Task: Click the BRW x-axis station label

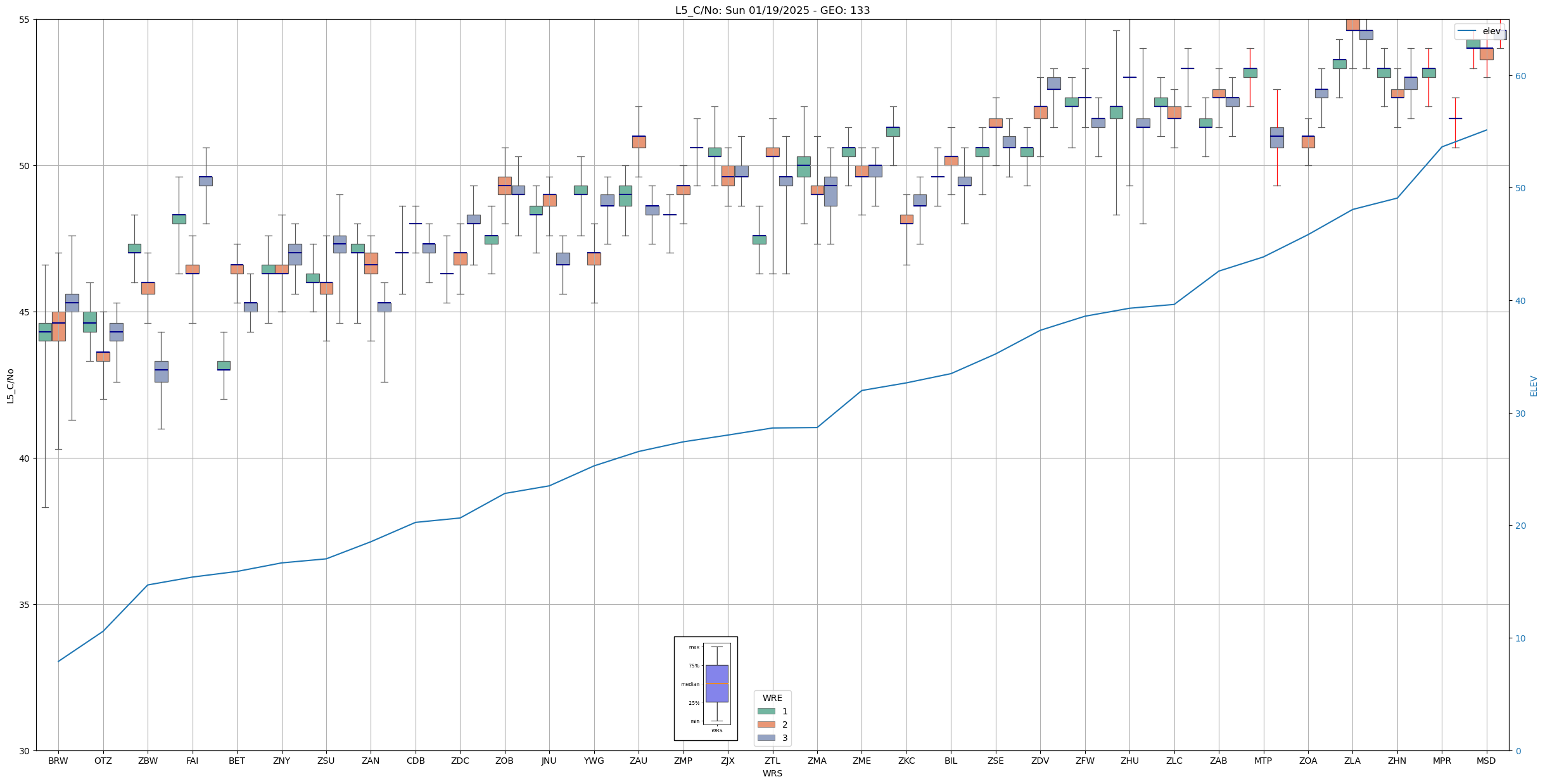Action: [x=58, y=761]
